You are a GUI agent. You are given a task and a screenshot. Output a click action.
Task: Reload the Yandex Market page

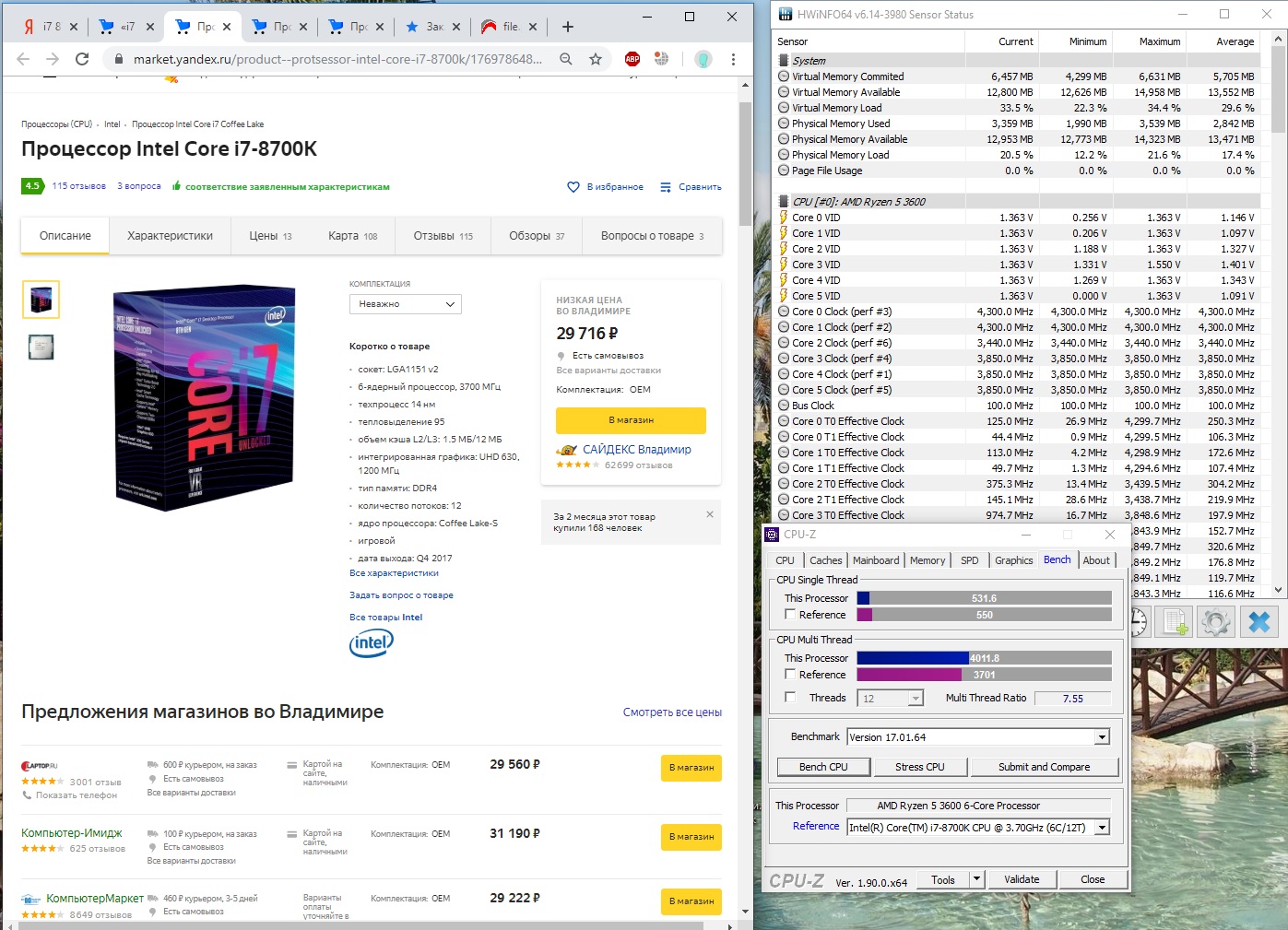82,59
